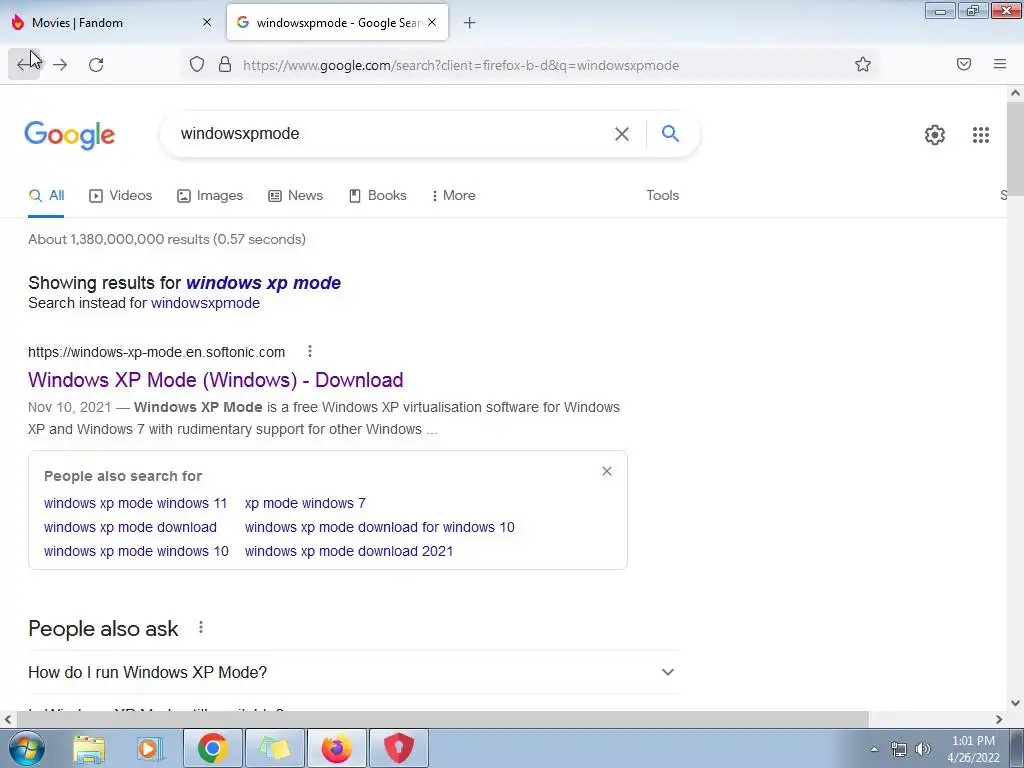
Task: Click 'windows xp mode download 2021' suggestion
Action: (x=349, y=551)
